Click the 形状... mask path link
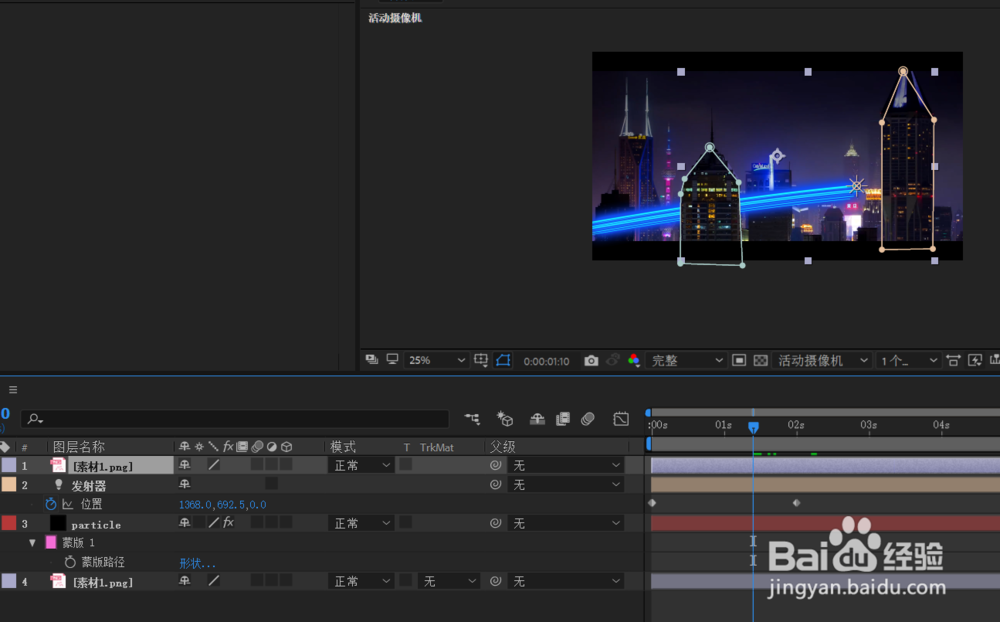Viewport: 1000px width, 622px height. pyautogui.click(x=197, y=563)
